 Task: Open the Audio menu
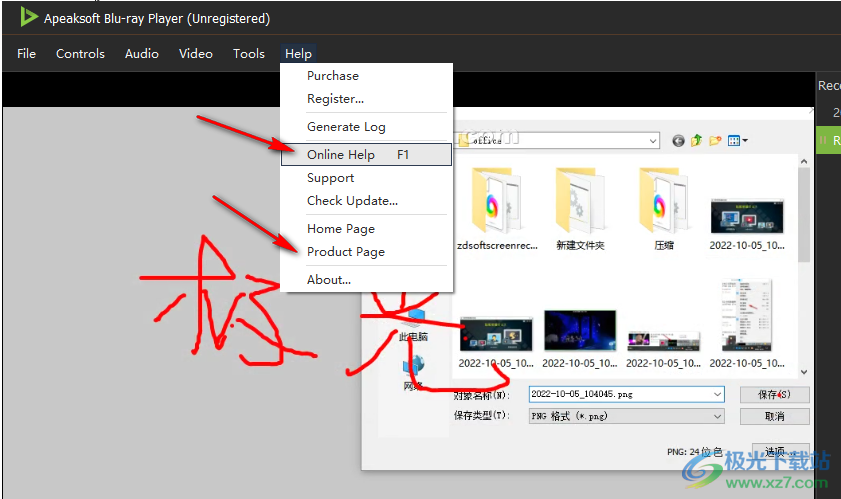click(142, 54)
